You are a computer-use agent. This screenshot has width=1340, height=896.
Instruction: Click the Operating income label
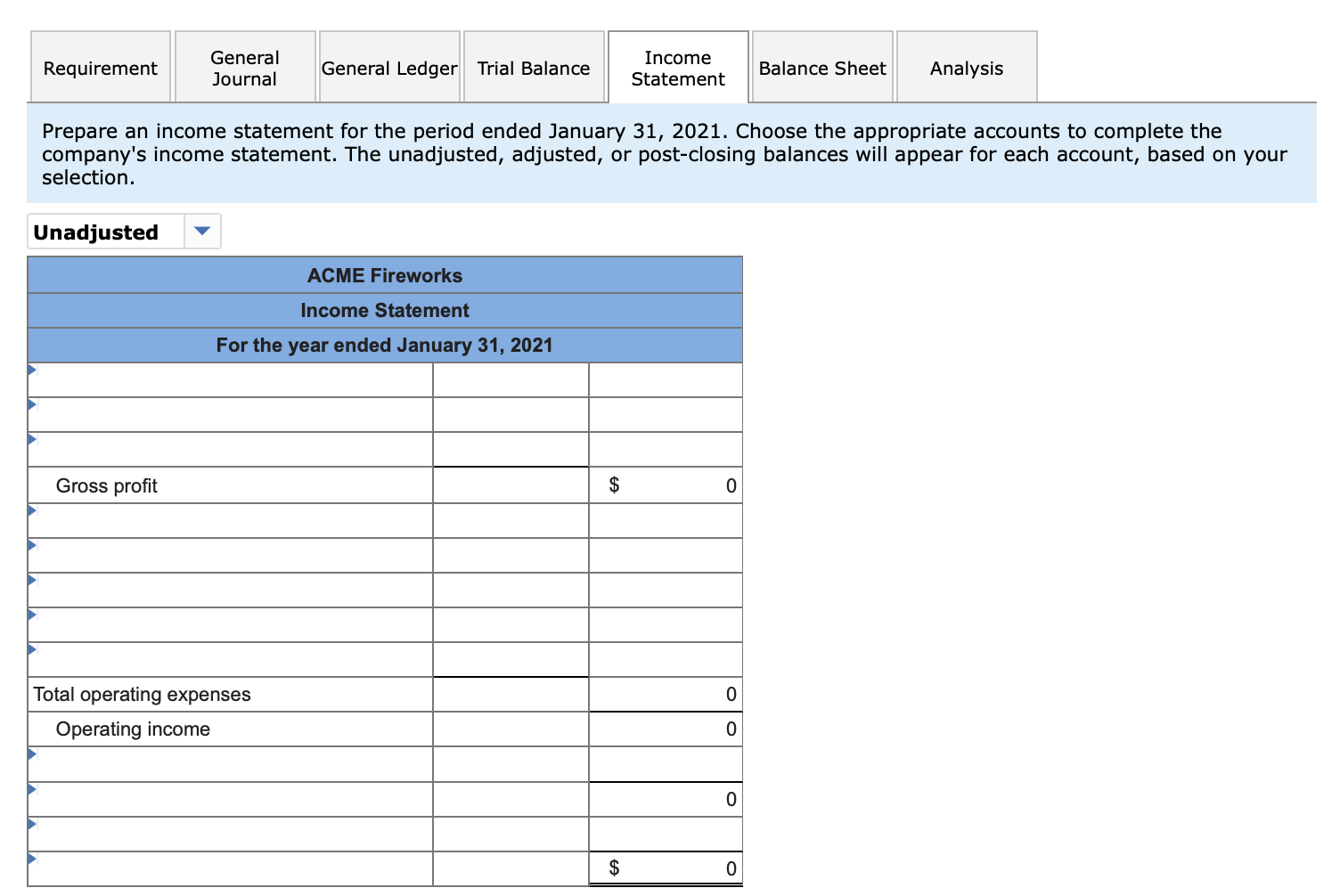133,729
